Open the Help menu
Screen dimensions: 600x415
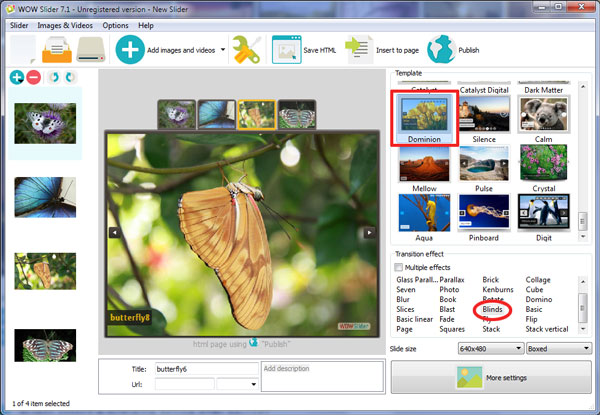pyautogui.click(x=146, y=26)
